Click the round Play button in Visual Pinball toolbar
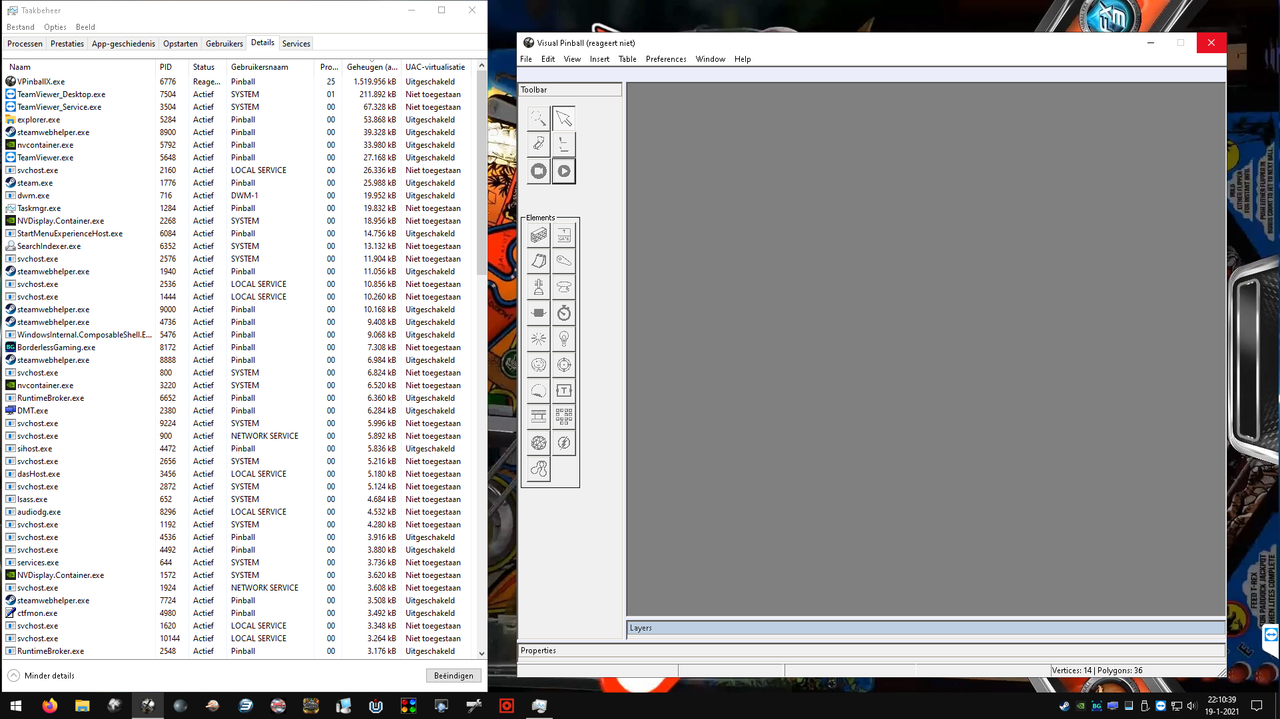Viewport: 1280px width, 719px height. click(x=564, y=171)
